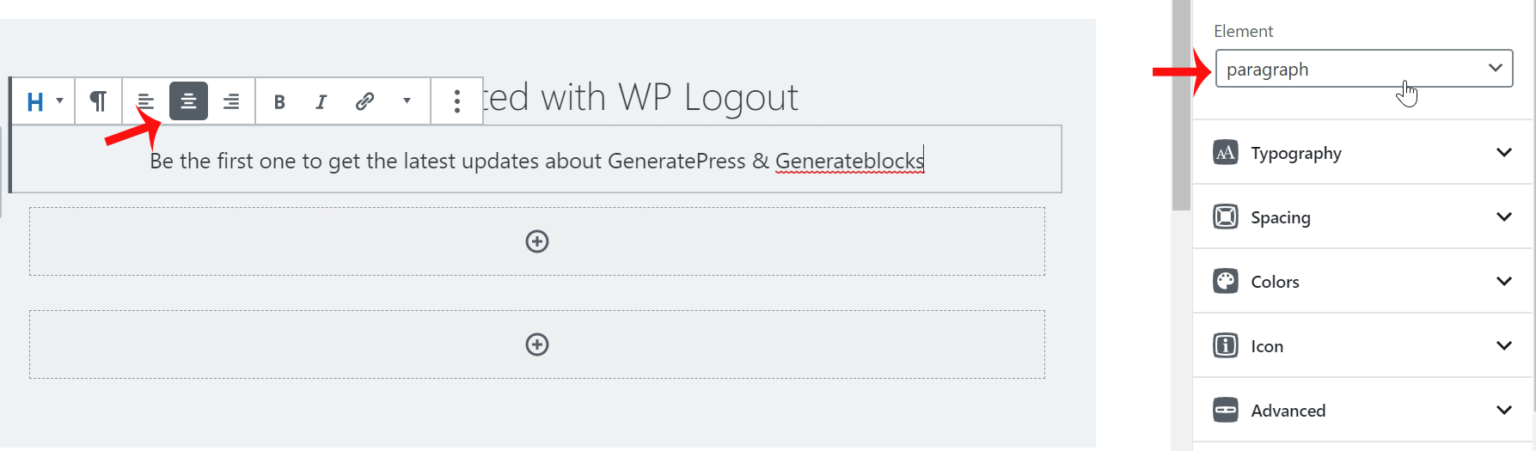Click the sidebar vertical scrollbar

(1181, 120)
